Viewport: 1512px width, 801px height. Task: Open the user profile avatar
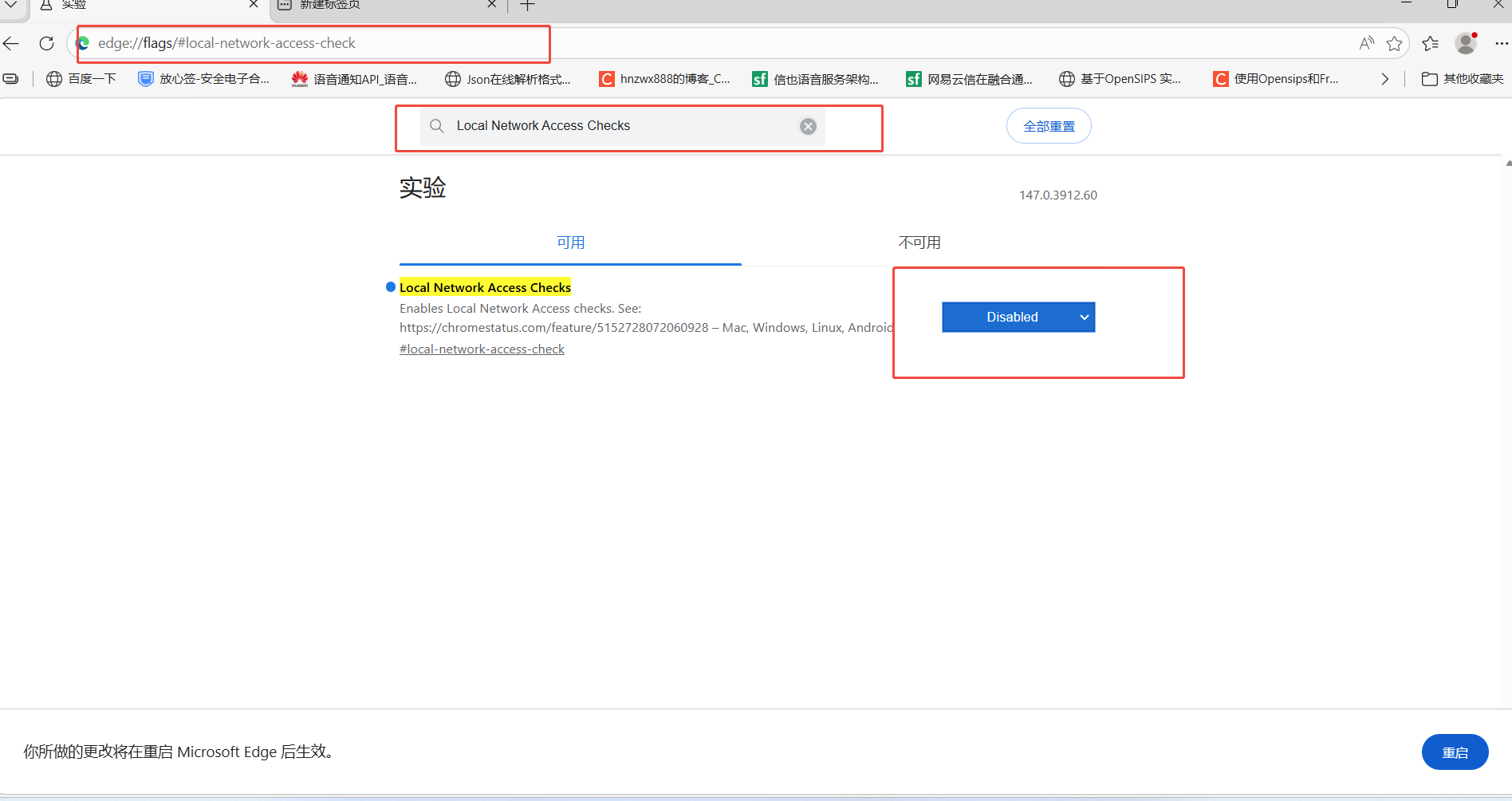(1466, 43)
